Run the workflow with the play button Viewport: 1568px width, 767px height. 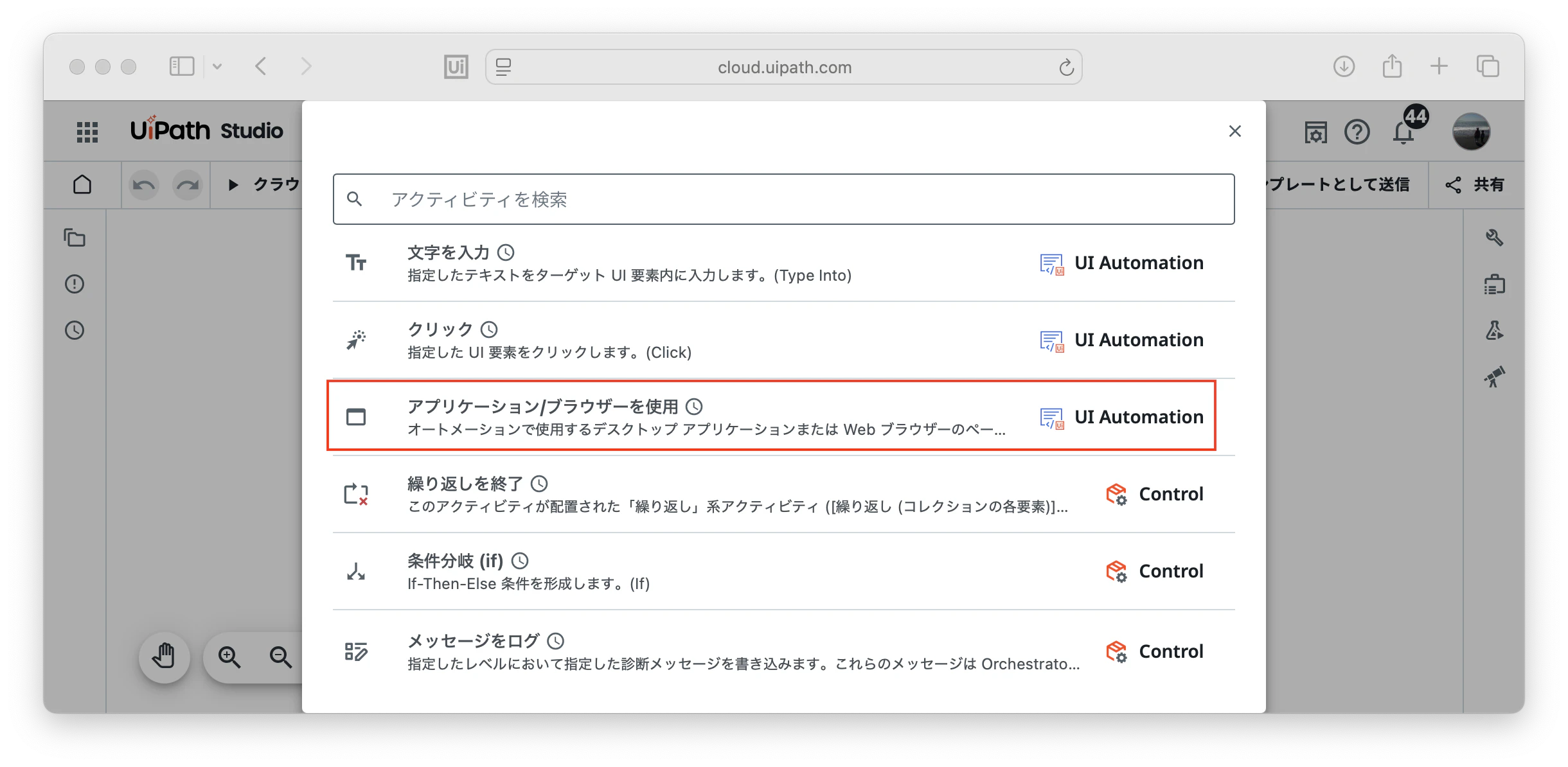click(x=233, y=185)
